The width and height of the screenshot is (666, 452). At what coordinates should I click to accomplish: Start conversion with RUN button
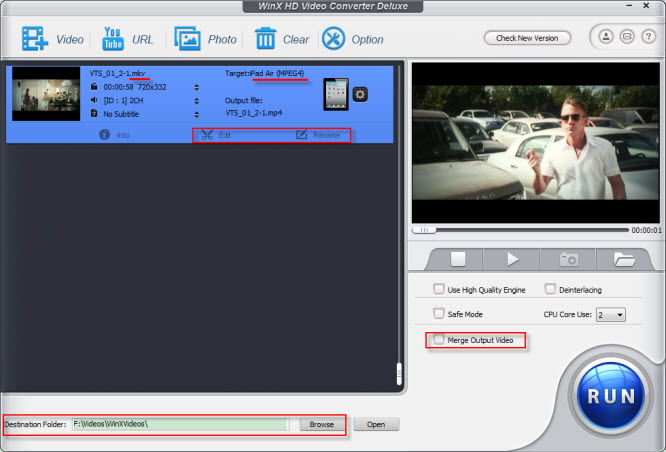click(611, 396)
